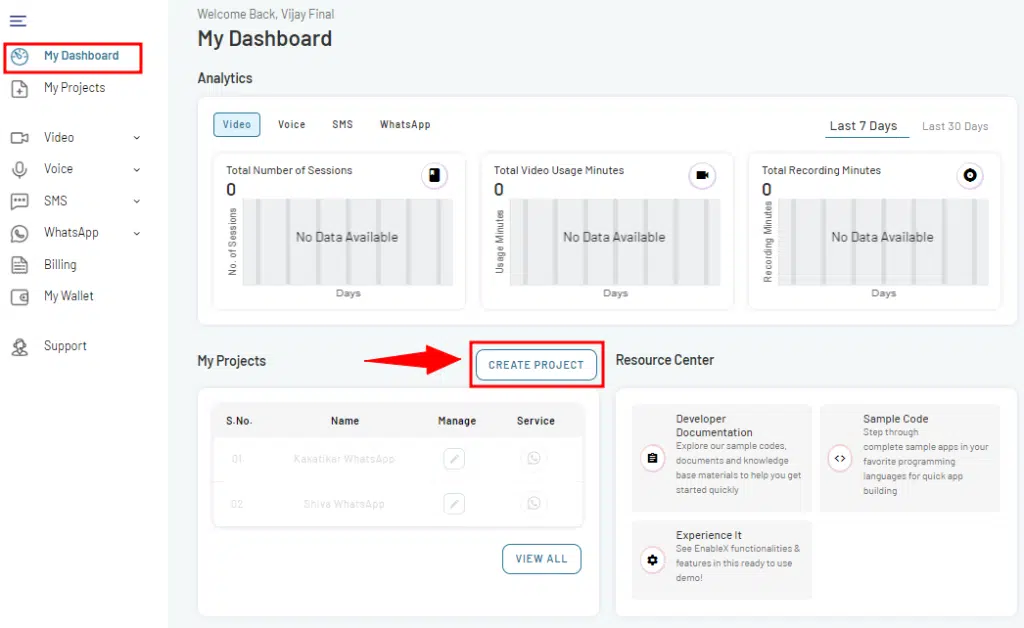Open Developer Documentation clipboard icon
The height and width of the screenshot is (628, 1024).
pyautogui.click(x=652, y=458)
